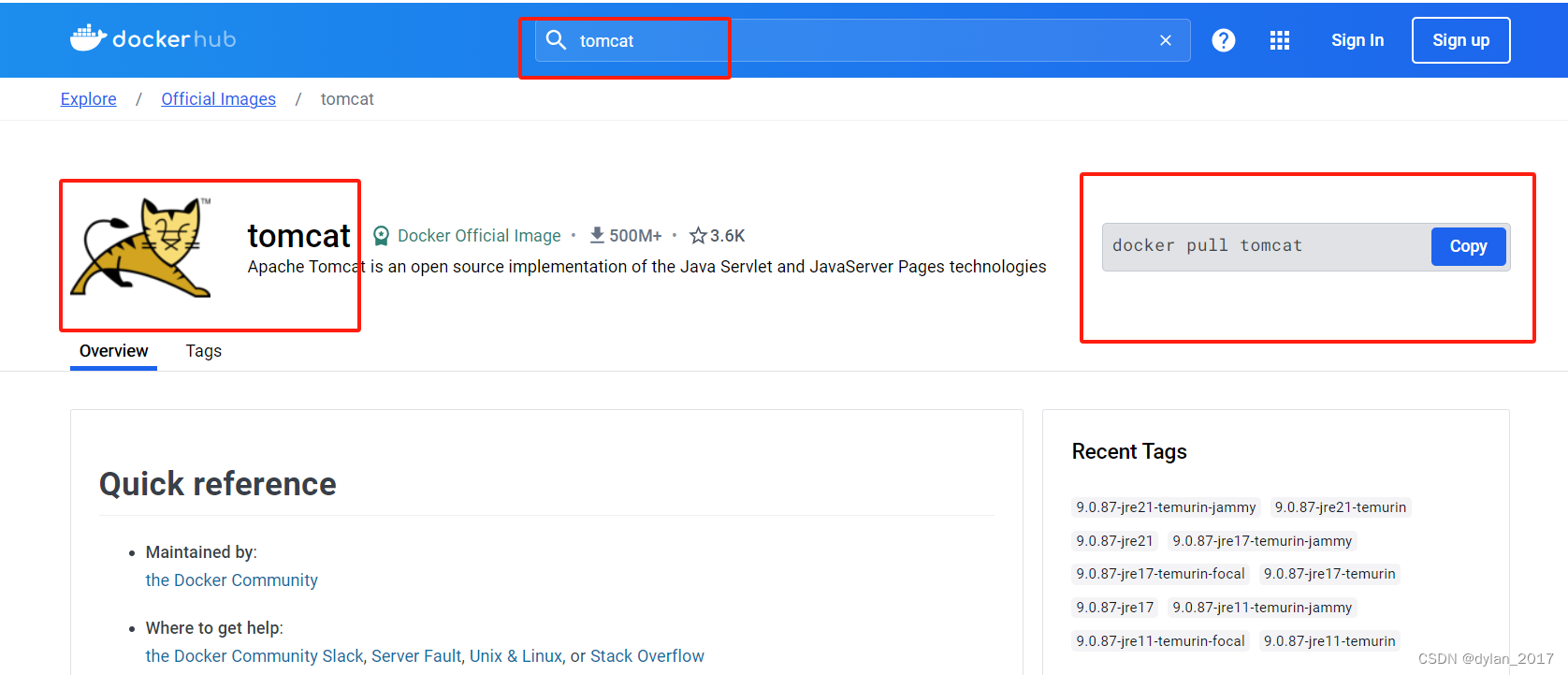Open the Docker Official Image link

click(x=479, y=236)
